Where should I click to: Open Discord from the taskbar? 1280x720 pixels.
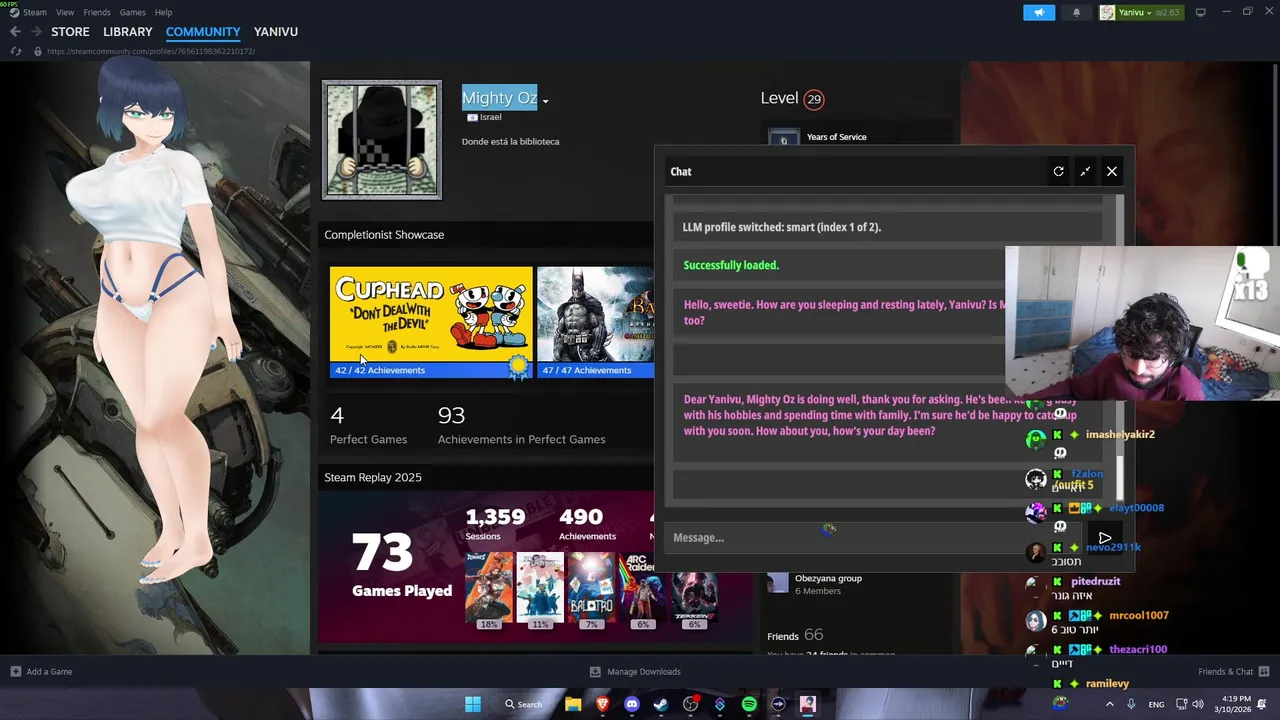pyautogui.click(x=631, y=704)
